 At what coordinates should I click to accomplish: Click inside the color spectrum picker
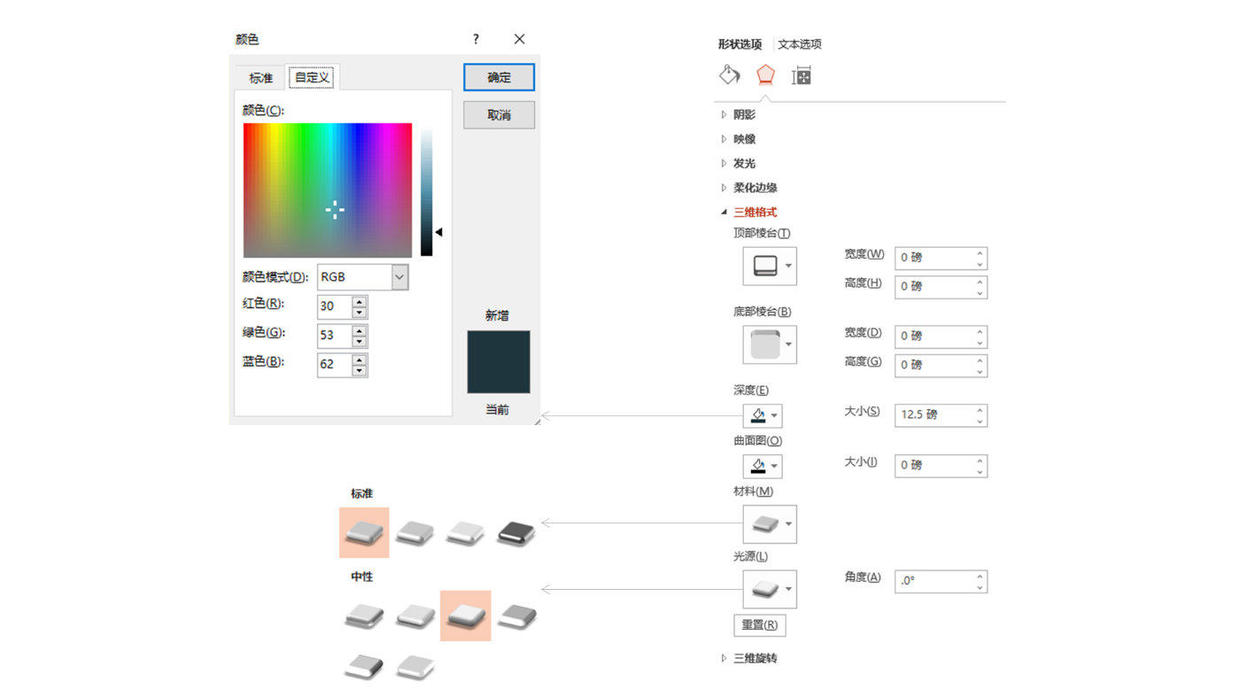(x=327, y=190)
